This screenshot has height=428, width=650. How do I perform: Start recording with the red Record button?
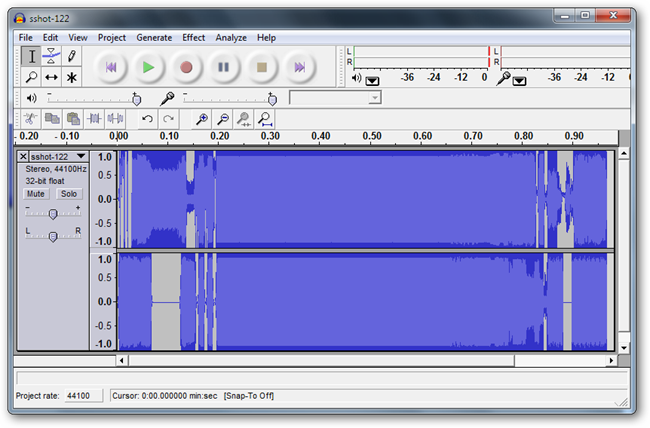pos(186,67)
